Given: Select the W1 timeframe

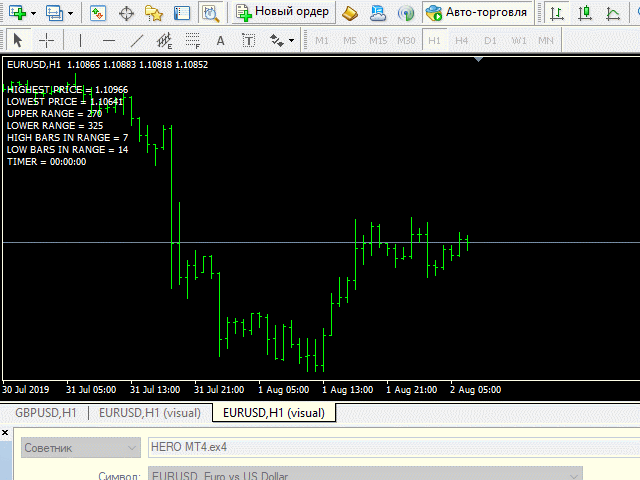Looking at the screenshot, I should [519, 40].
